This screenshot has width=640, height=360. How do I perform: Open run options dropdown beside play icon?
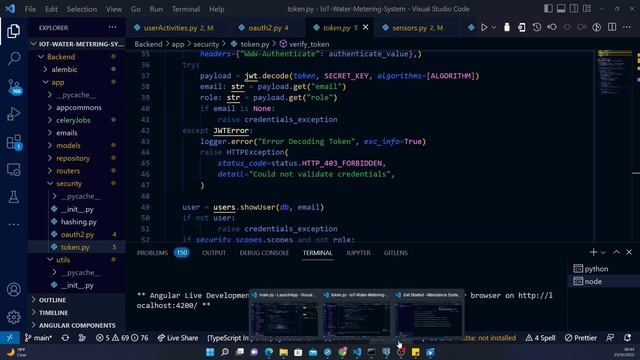[x=493, y=27]
